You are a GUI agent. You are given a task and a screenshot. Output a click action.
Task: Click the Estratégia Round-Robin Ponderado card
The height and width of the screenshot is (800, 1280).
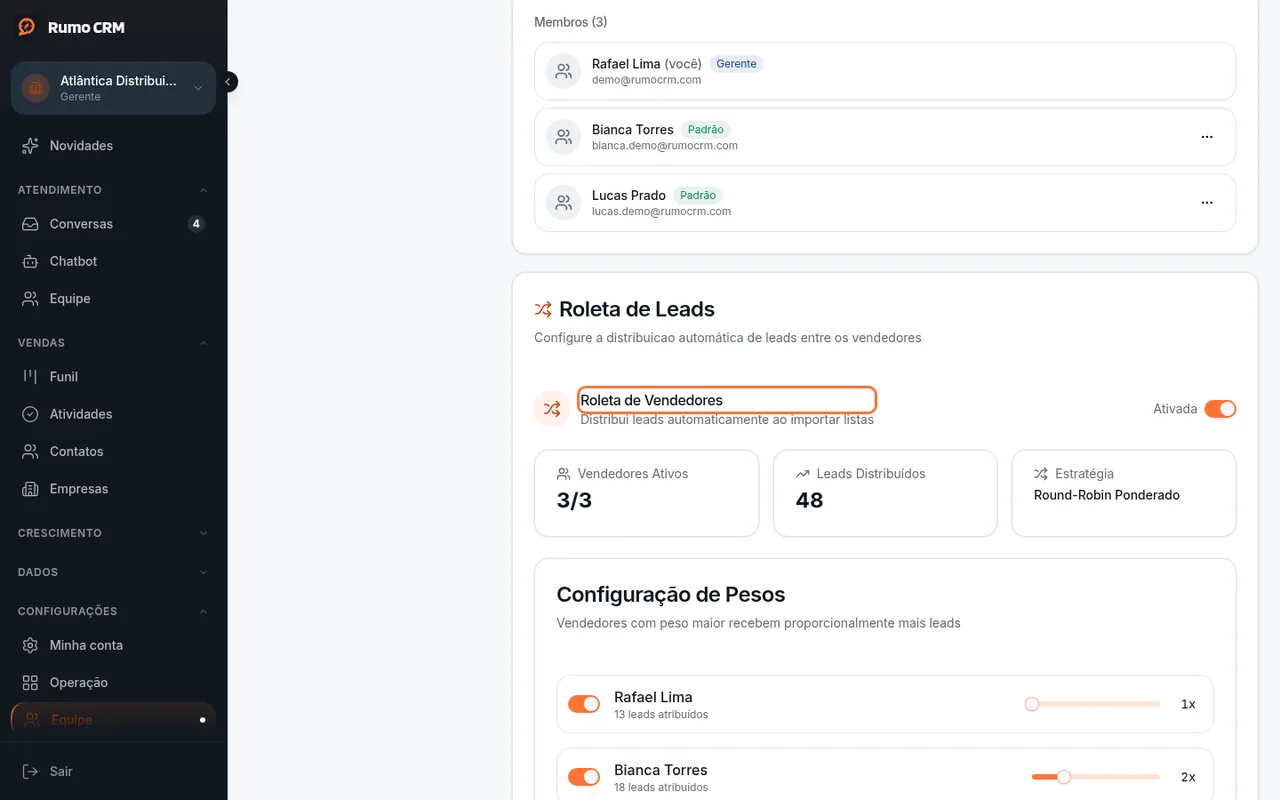point(1124,493)
